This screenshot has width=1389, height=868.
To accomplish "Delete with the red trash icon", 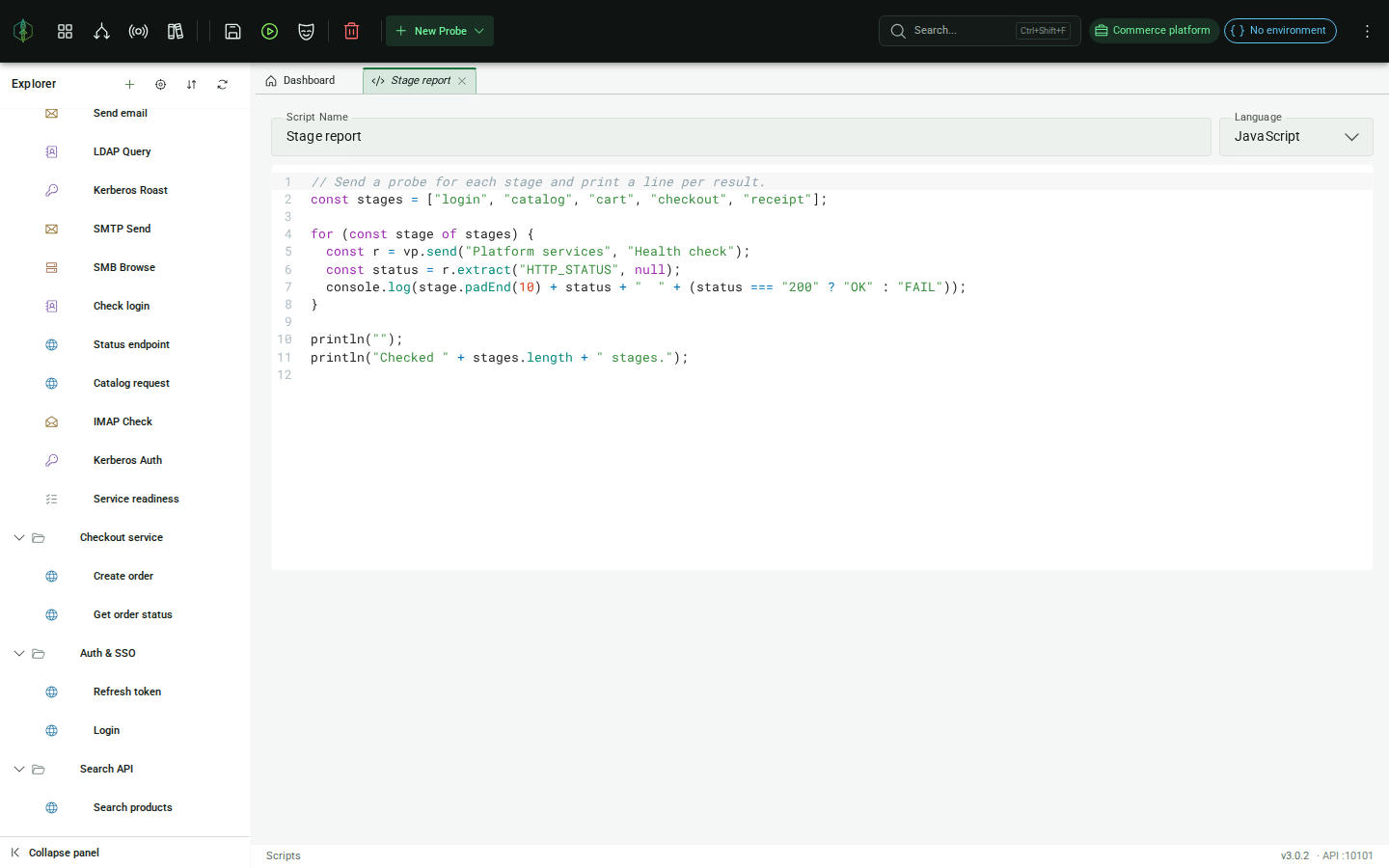I will coord(351,31).
